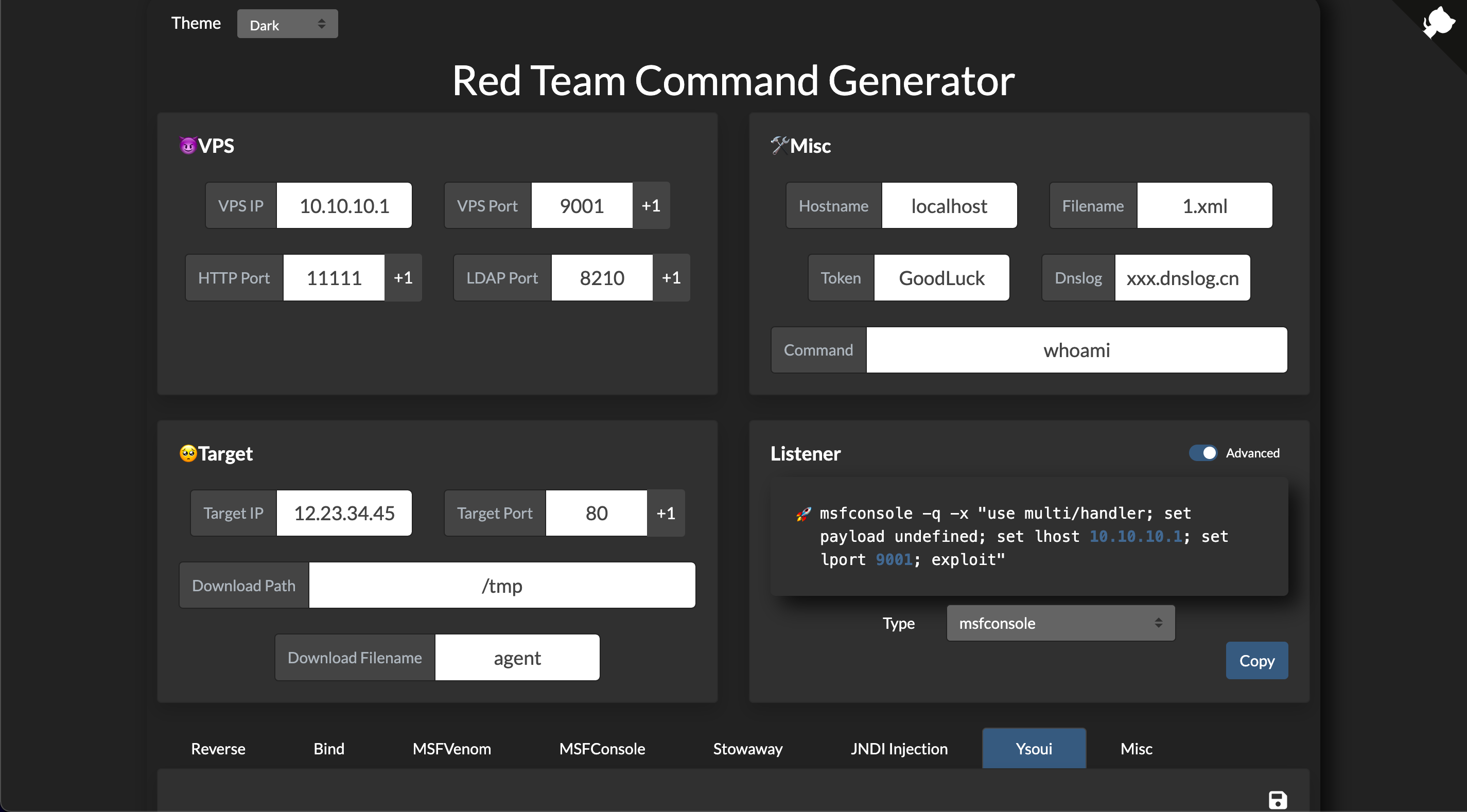
Task: Open the Theme dropdown set to Dark
Action: coord(287,25)
